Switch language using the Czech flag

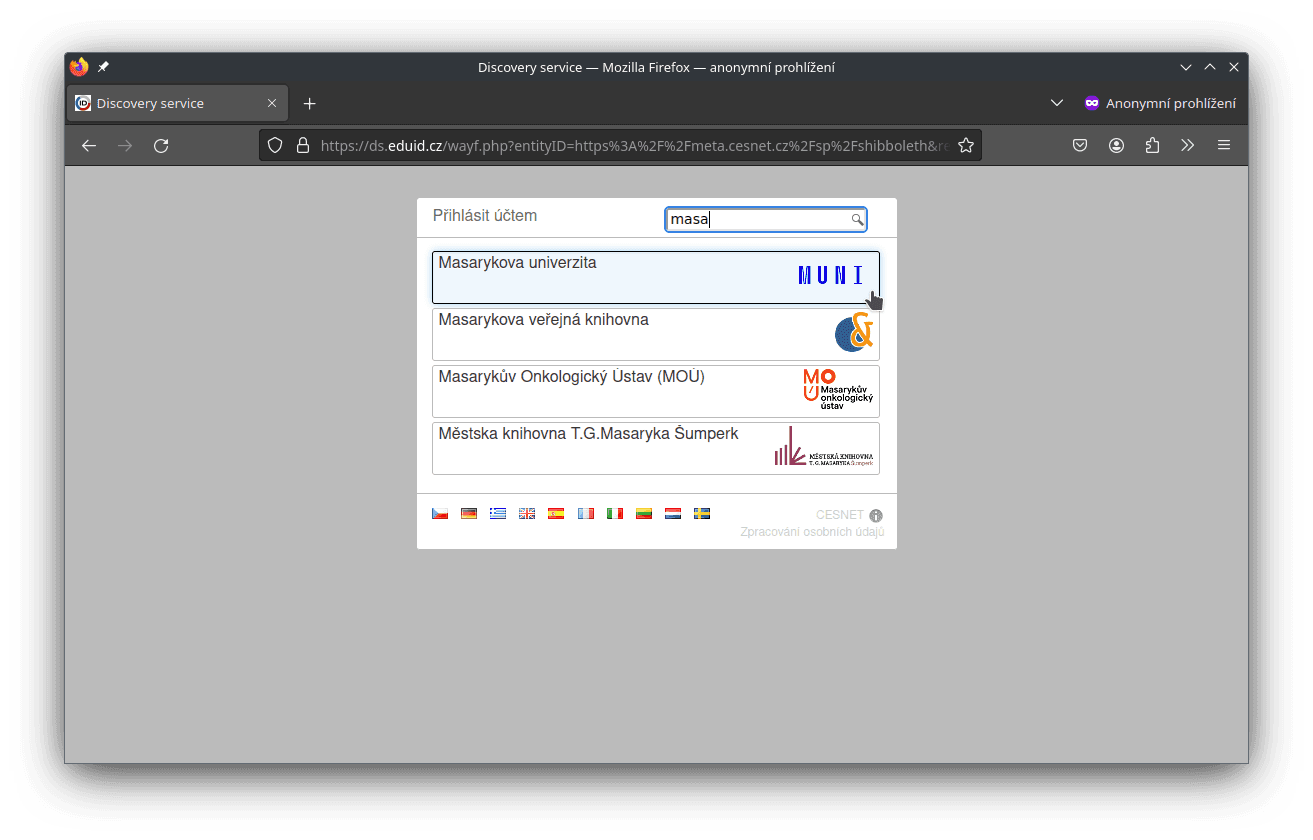(440, 513)
